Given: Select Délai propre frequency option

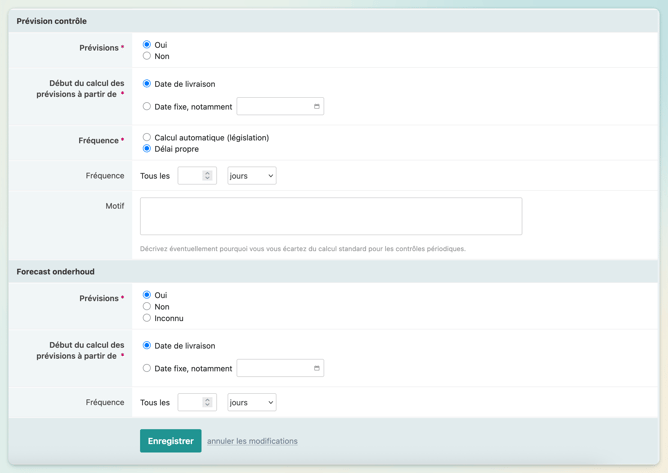Looking at the screenshot, I should pyautogui.click(x=147, y=149).
